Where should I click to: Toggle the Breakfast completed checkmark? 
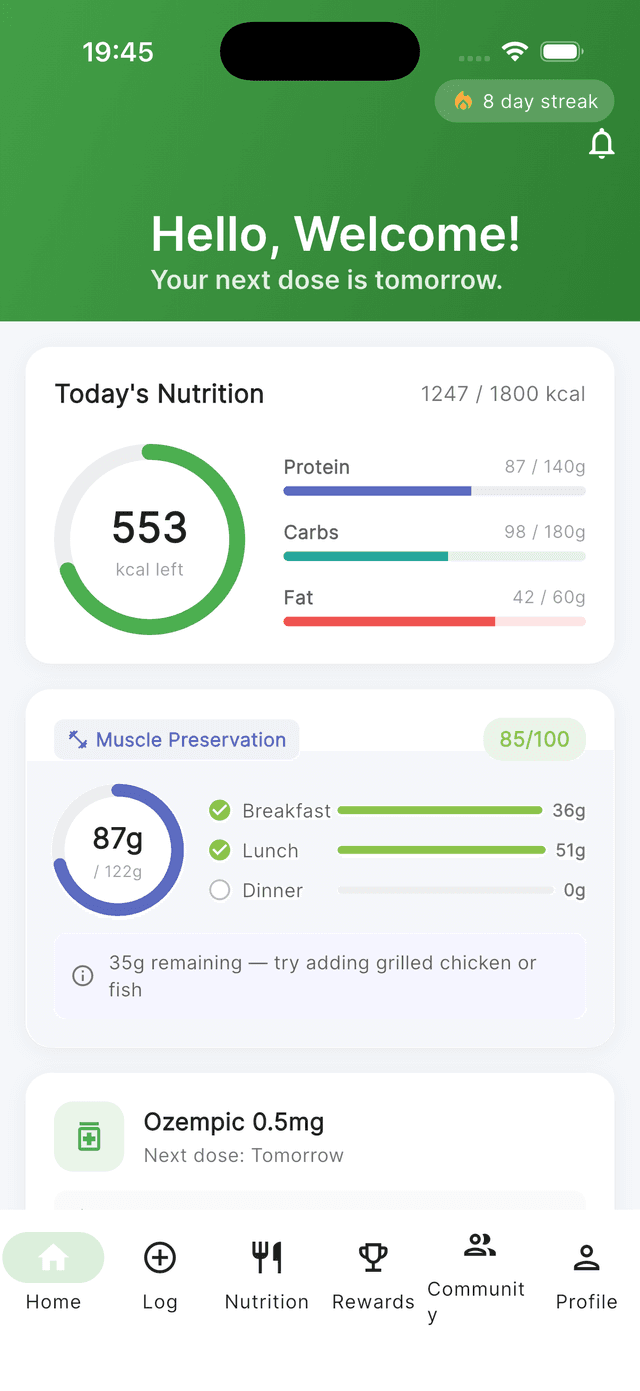tap(220, 810)
